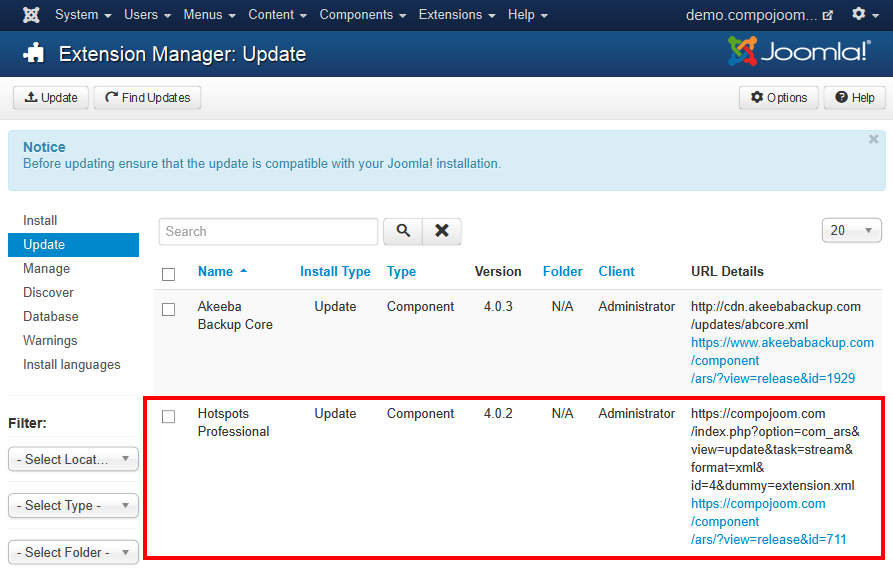Go to Database in sidebar
893x571 pixels.
(x=51, y=317)
